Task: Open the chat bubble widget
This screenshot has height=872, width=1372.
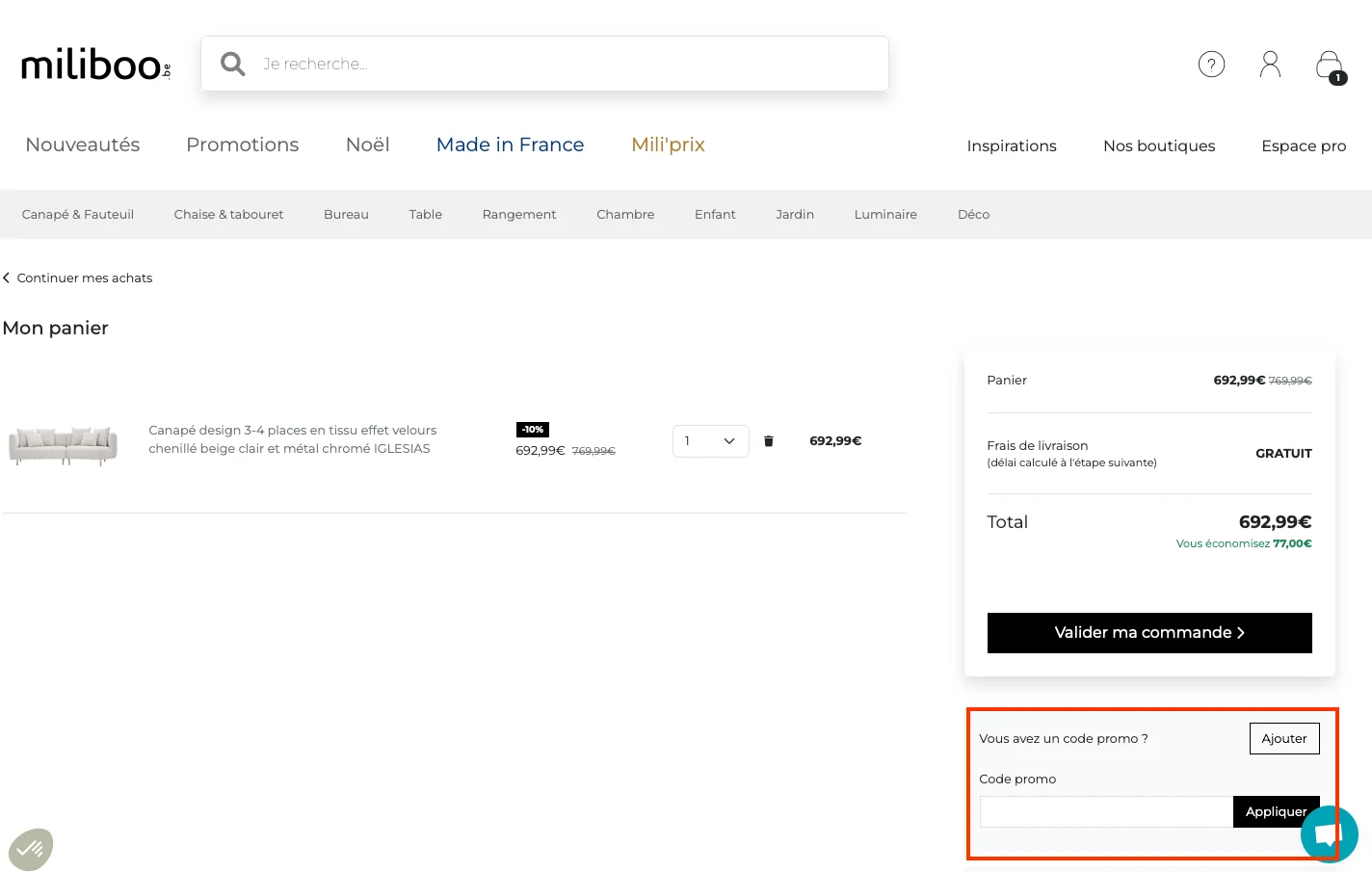Action: (x=1330, y=833)
